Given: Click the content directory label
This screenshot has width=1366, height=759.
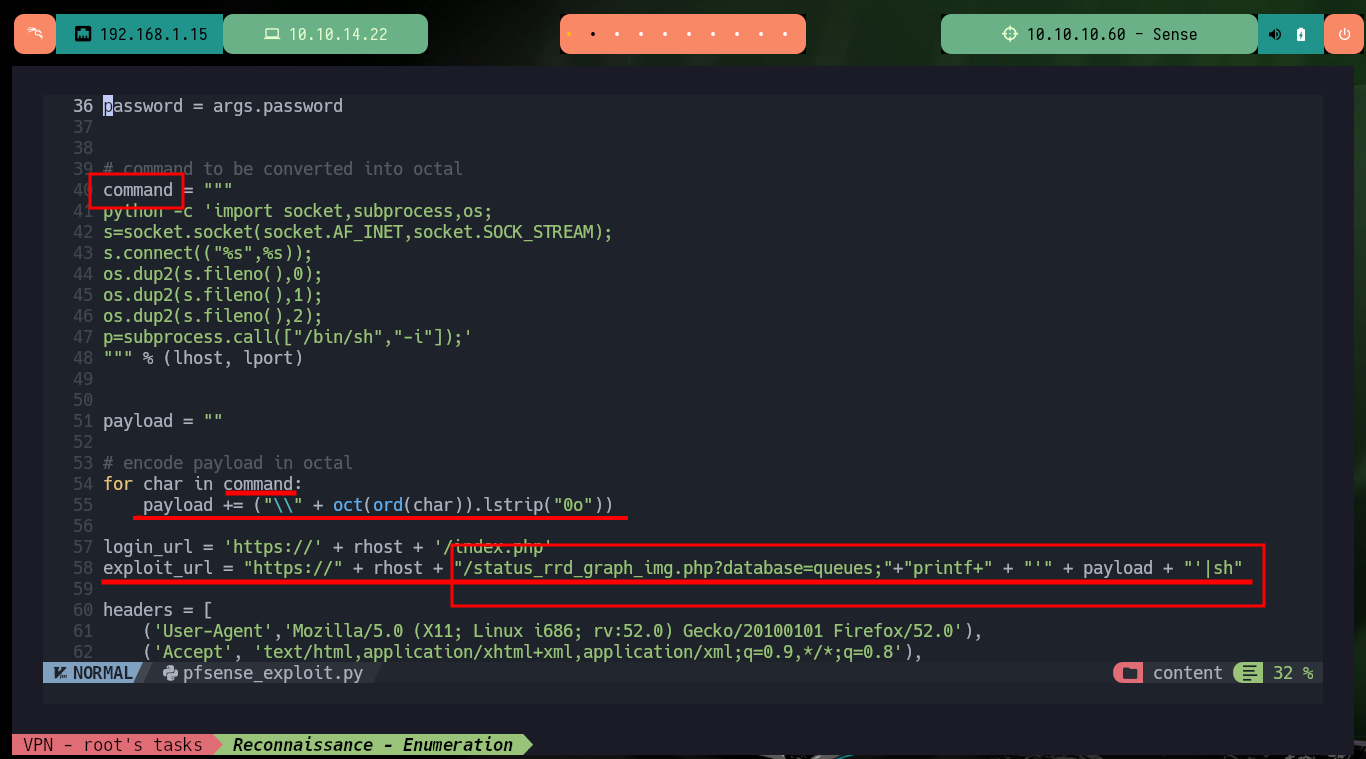Looking at the screenshot, I should [x=1187, y=673].
